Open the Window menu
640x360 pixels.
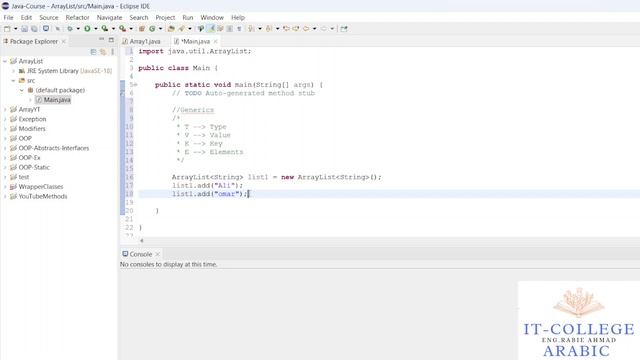pos(212,18)
